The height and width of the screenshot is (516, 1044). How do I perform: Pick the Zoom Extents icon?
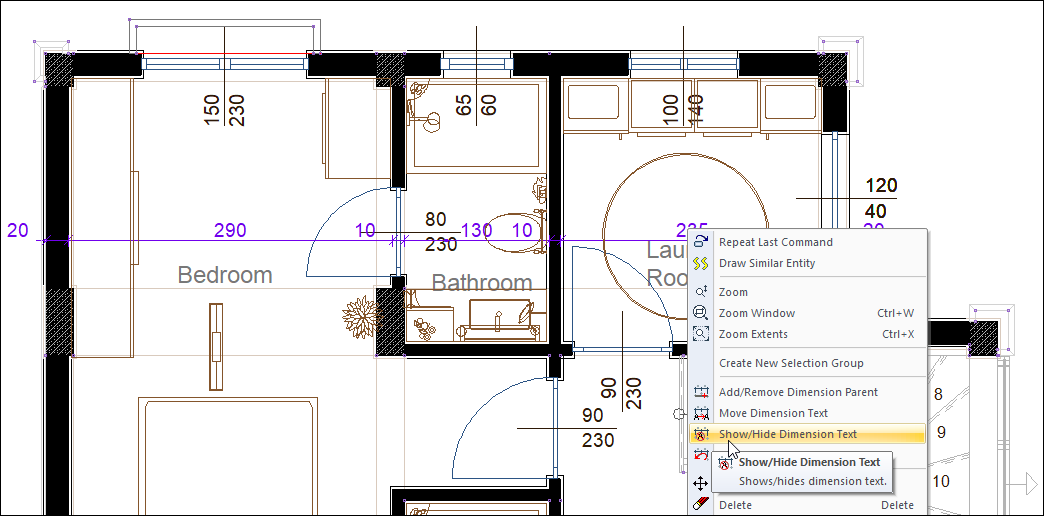[x=701, y=334]
